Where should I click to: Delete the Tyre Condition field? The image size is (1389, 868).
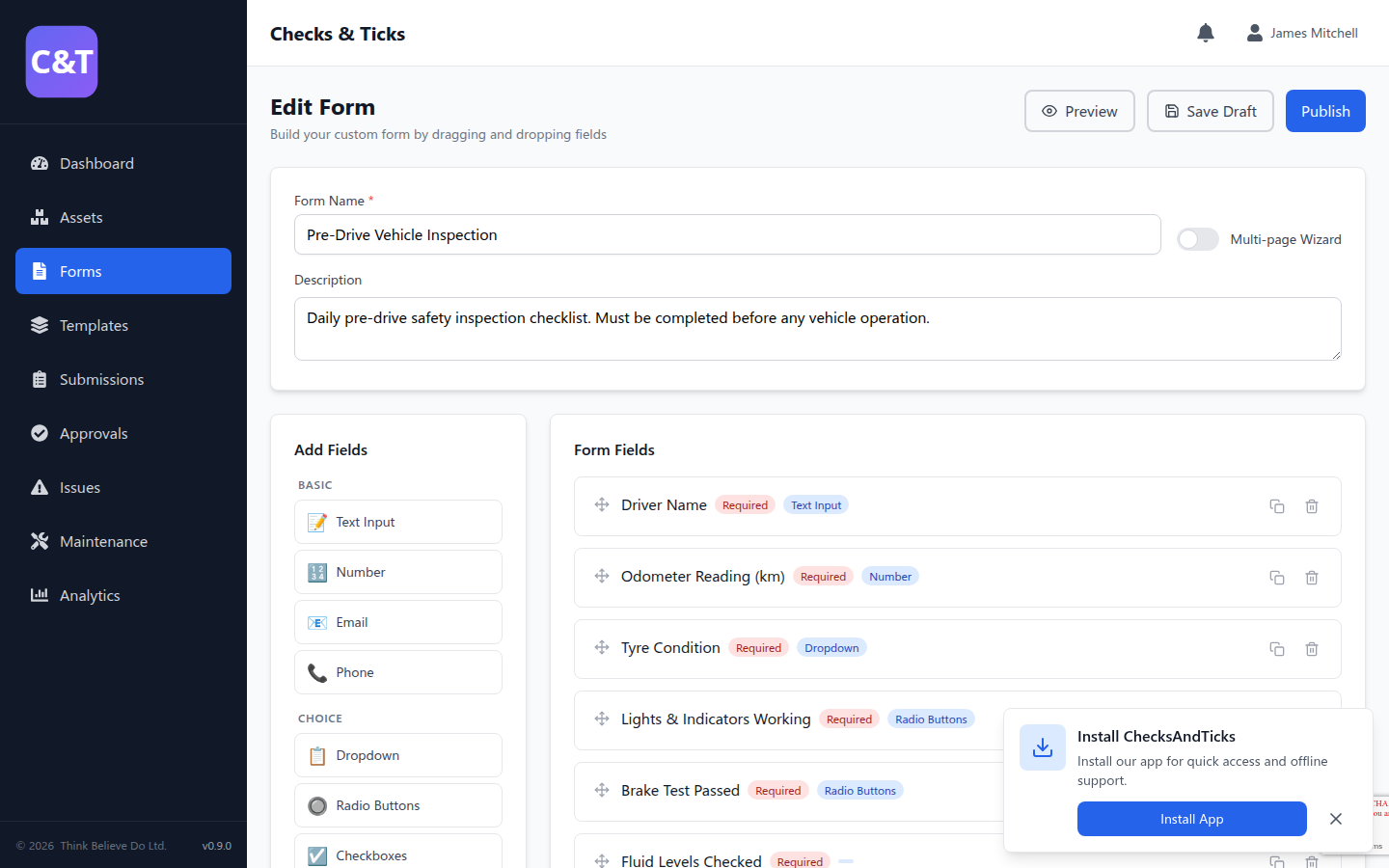pos(1311,649)
